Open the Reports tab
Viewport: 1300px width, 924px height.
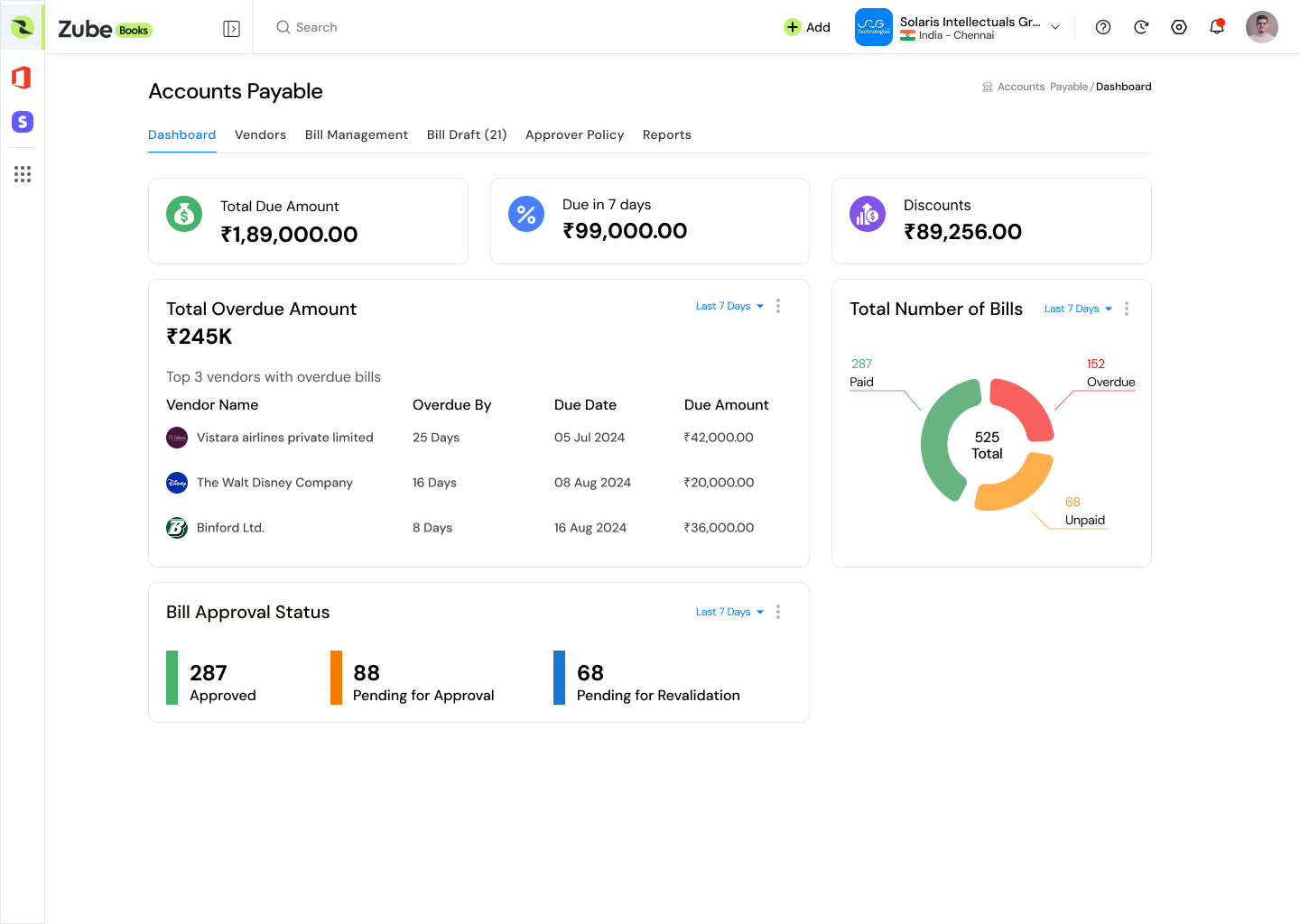(667, 134)
